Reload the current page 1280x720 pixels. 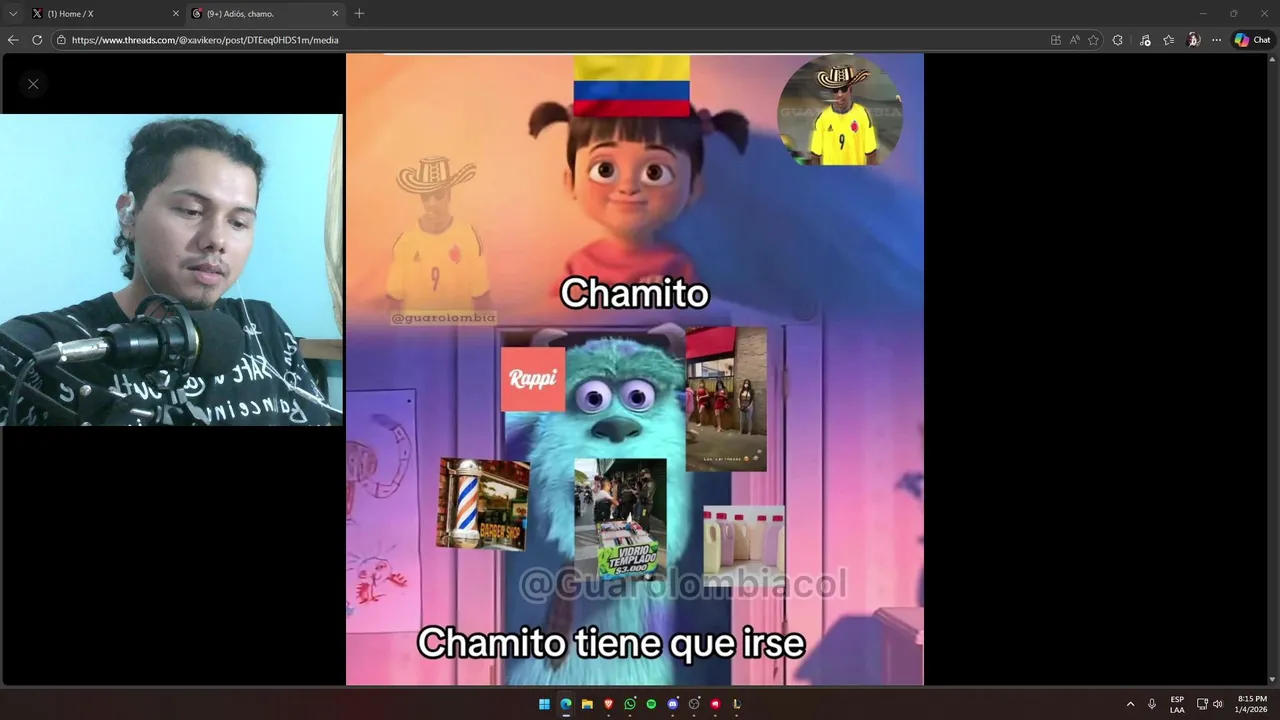[37, 40]
